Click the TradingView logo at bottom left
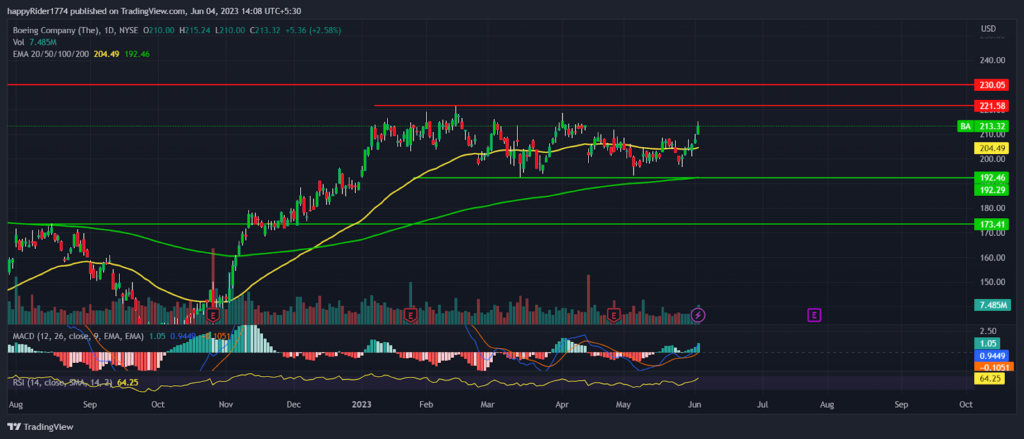 point(42,427)
